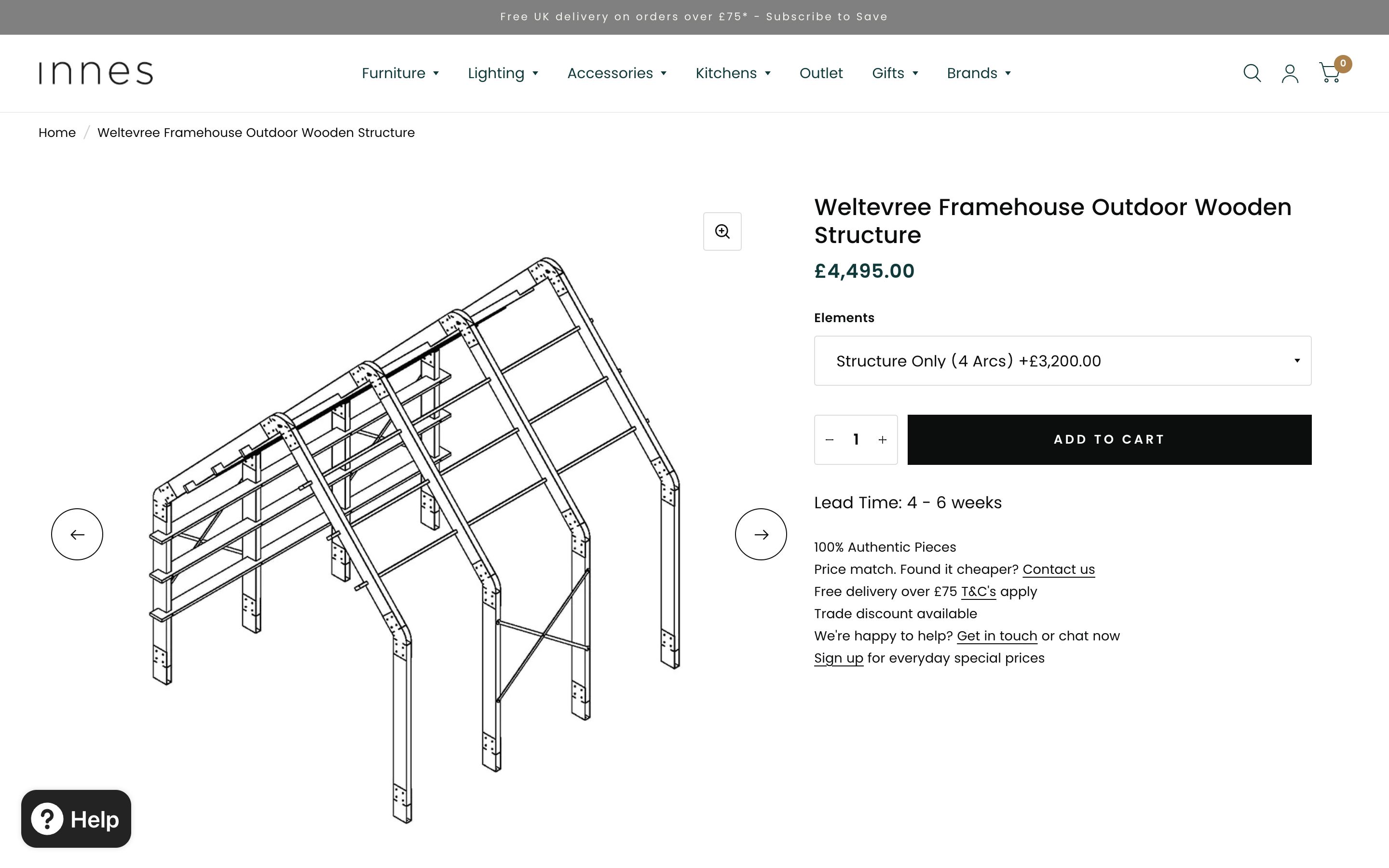The image size is (1389, 868).
Task: Open the Outlet menu item
Action: coord(821,73)
